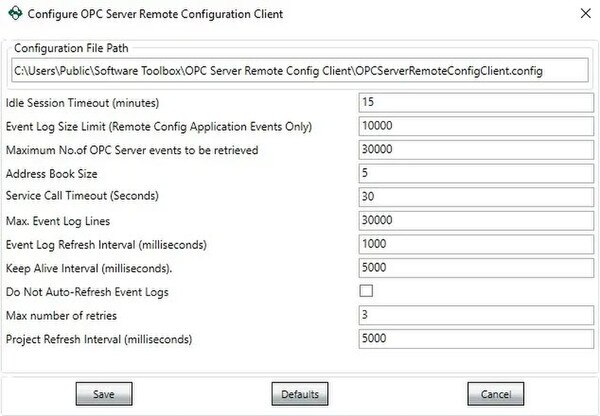
Task: Click the 'Service Call Timeout (Seconds)' label
Action: point(82,196)
